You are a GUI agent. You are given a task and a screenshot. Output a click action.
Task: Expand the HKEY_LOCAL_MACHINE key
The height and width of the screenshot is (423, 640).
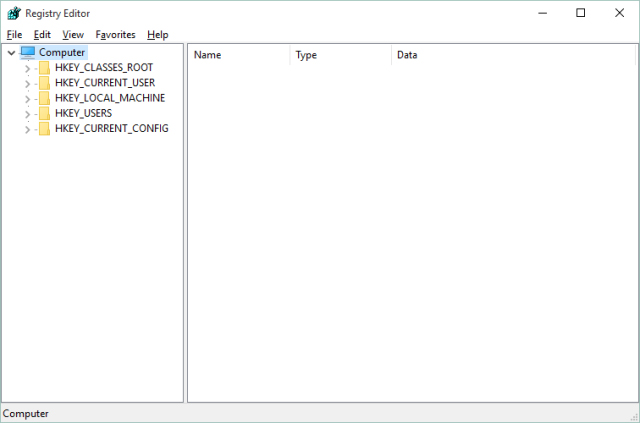tap(27, 99)
